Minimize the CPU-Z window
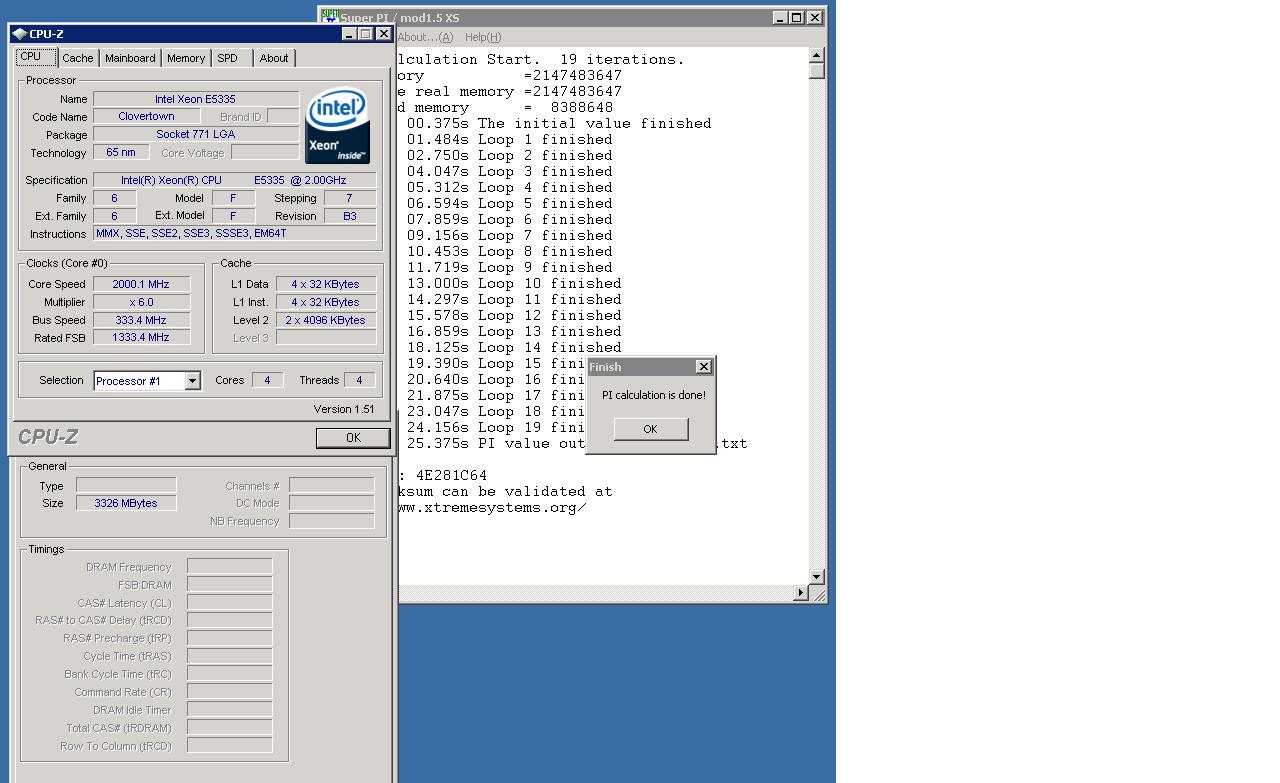Image resolution: width=1280 pixels, height=783 pixels. tap(349, 34)
